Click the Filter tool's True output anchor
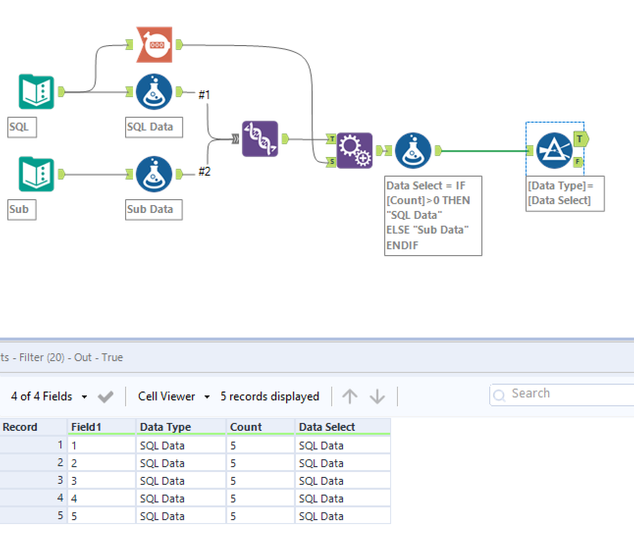The image size is (634, 551). pos(581,139)
